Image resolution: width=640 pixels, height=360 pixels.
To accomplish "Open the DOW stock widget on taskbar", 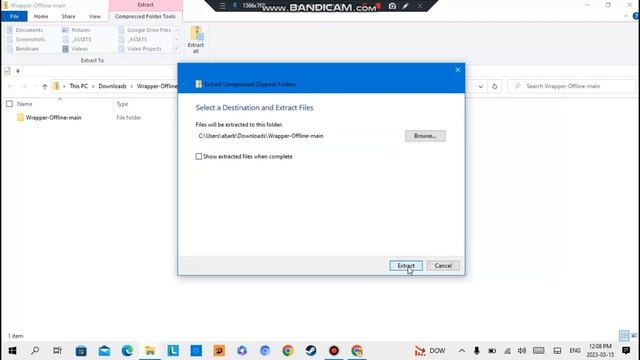I will click(430, 351).
